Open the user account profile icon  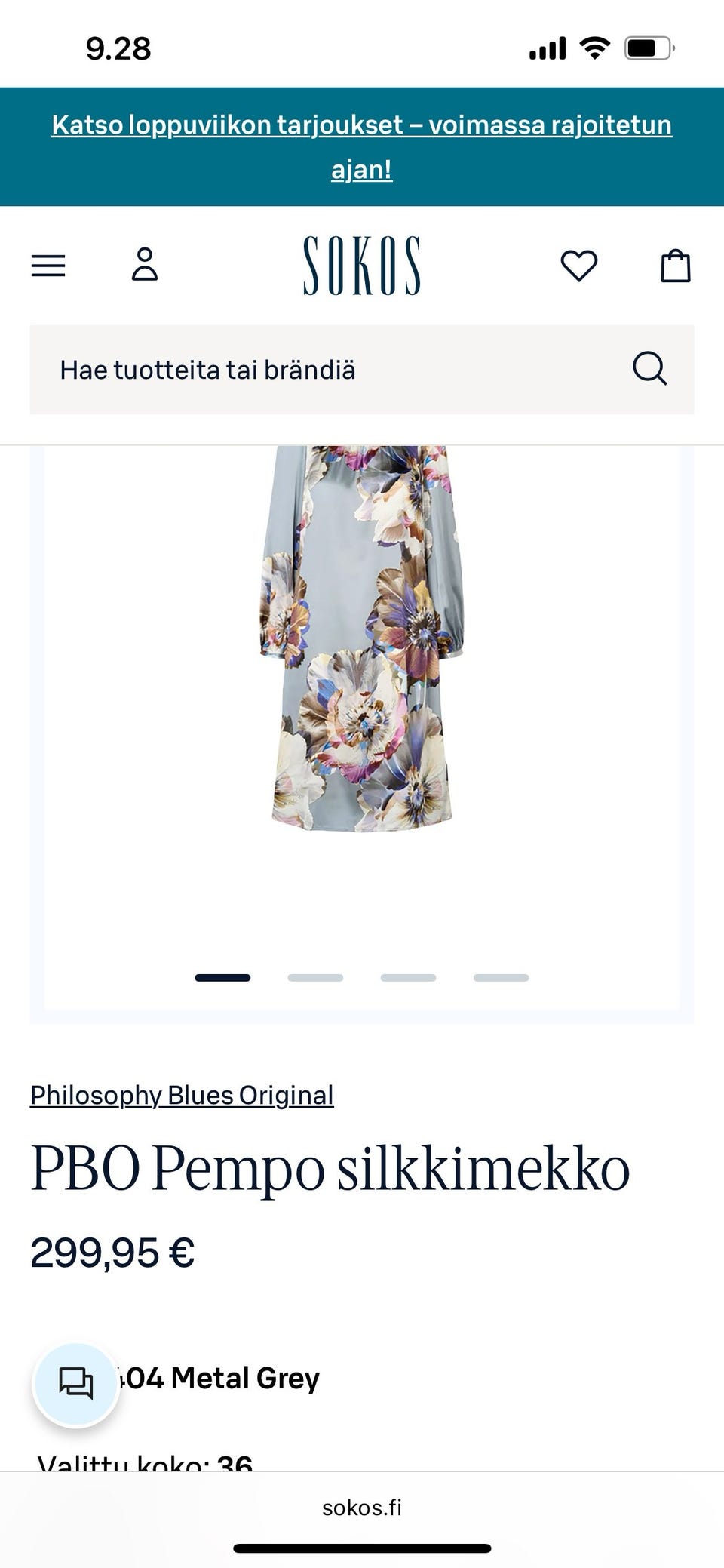[145, 265]
